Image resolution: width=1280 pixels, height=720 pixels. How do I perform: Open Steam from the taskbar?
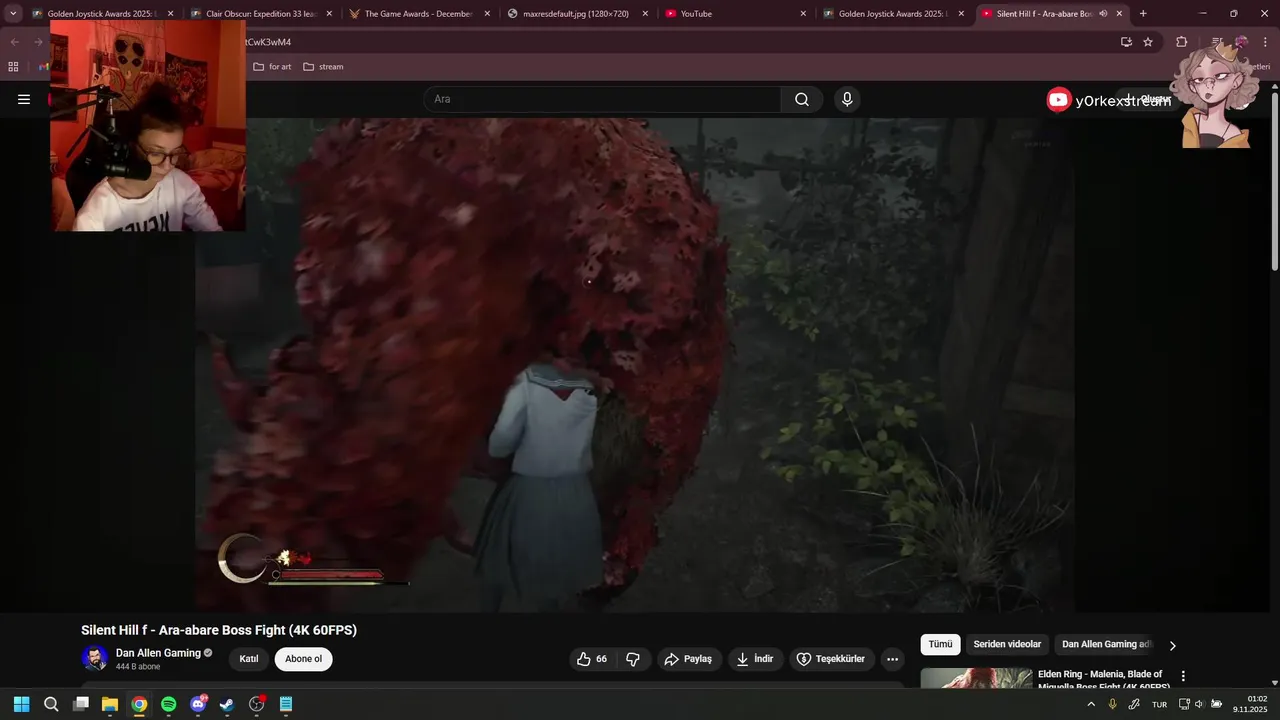pos(227,704)
